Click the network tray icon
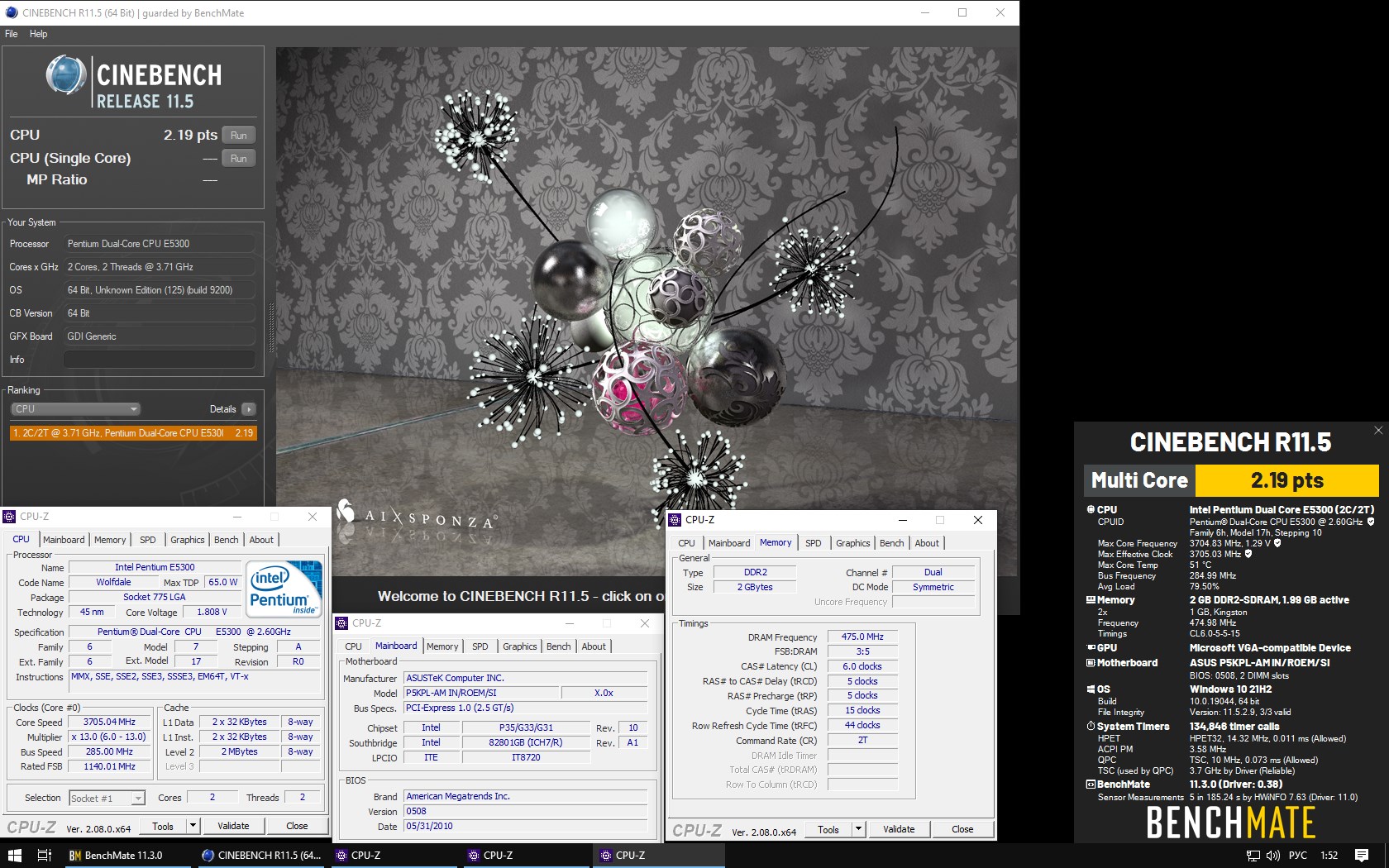The image size is (1389, 868). pos(1253,856)
